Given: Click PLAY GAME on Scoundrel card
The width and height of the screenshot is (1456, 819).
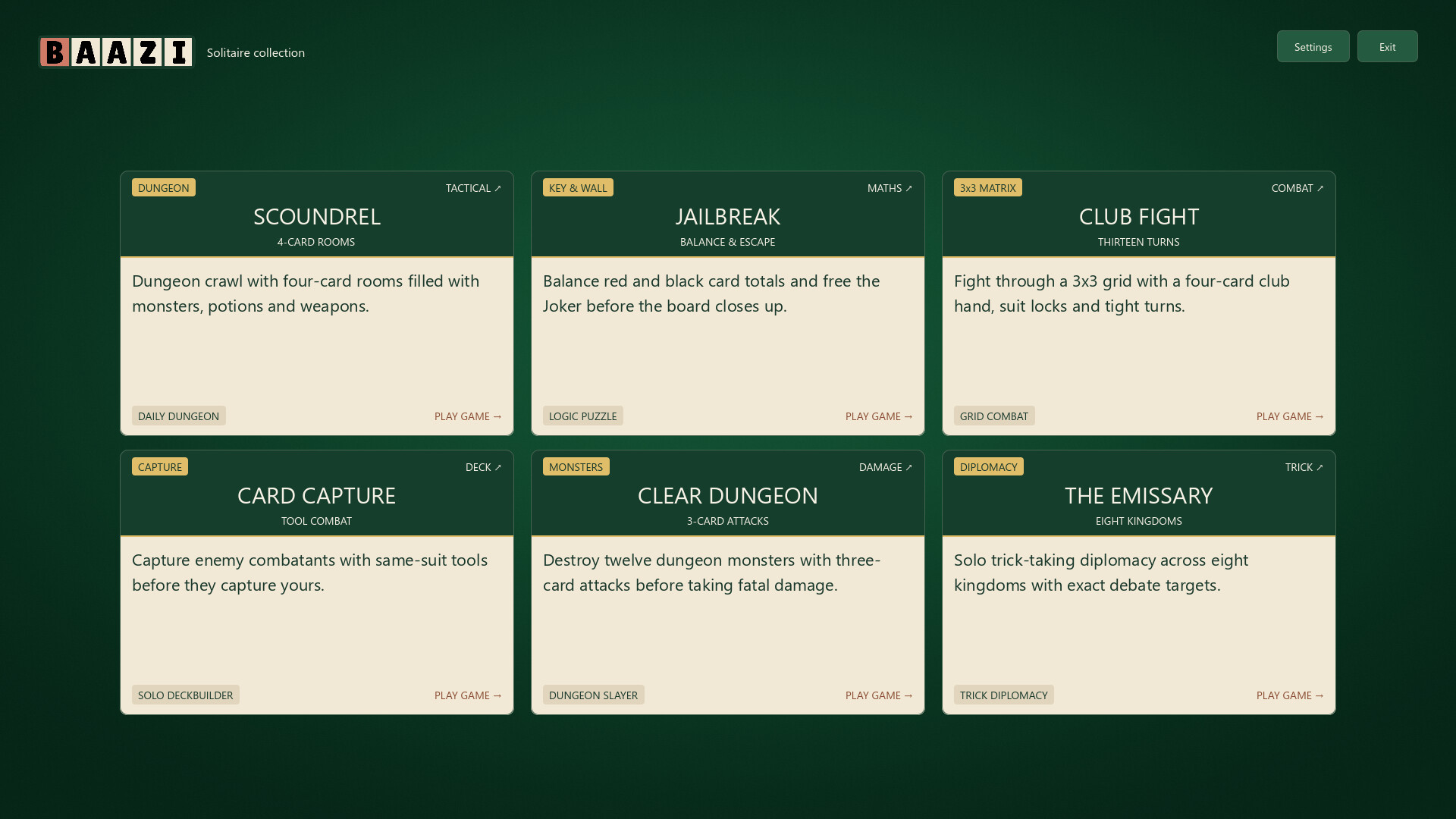Looking at the screenshot, I should (468, 416).
